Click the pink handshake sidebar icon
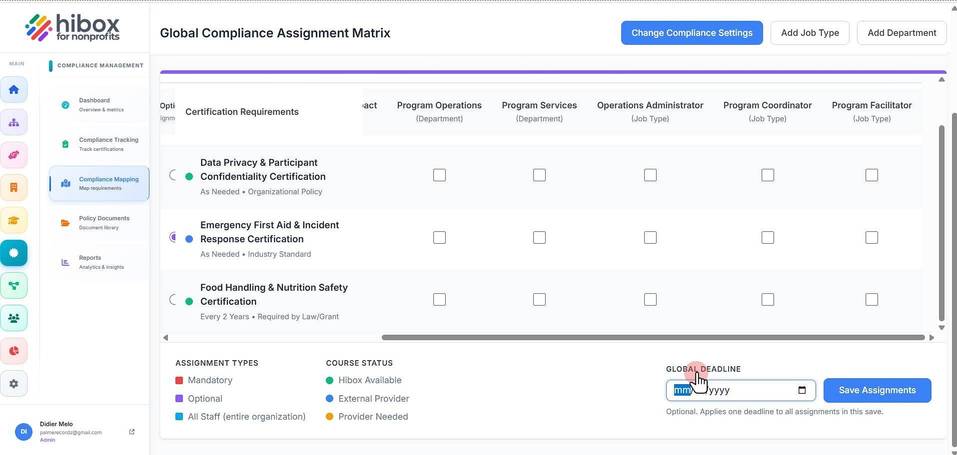The height and width of the screenshot is (455, 957). [13, 155]
